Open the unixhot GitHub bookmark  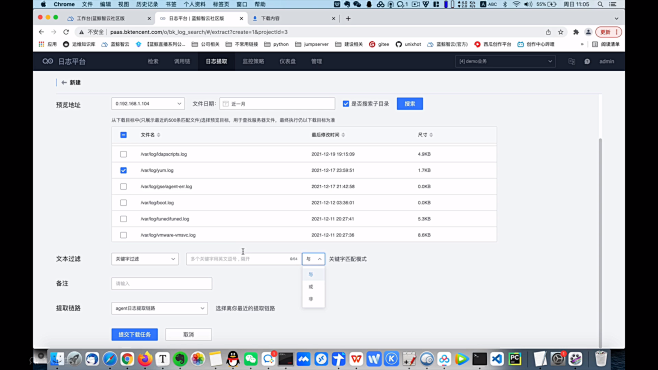pyautogui.click(x=408, y=44)
